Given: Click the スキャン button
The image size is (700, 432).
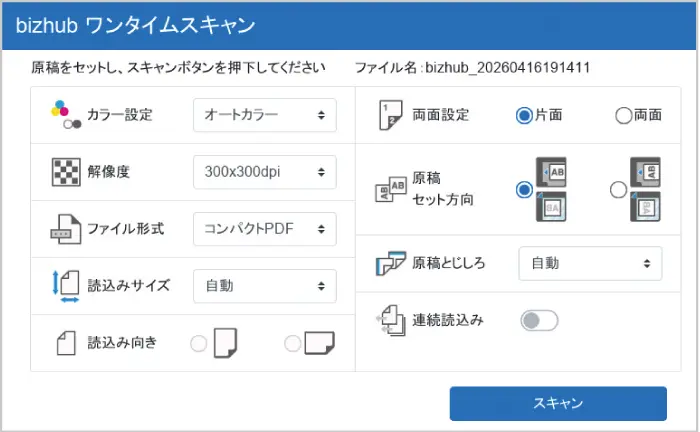Looking at the screenshot, I should coord(558,403).
